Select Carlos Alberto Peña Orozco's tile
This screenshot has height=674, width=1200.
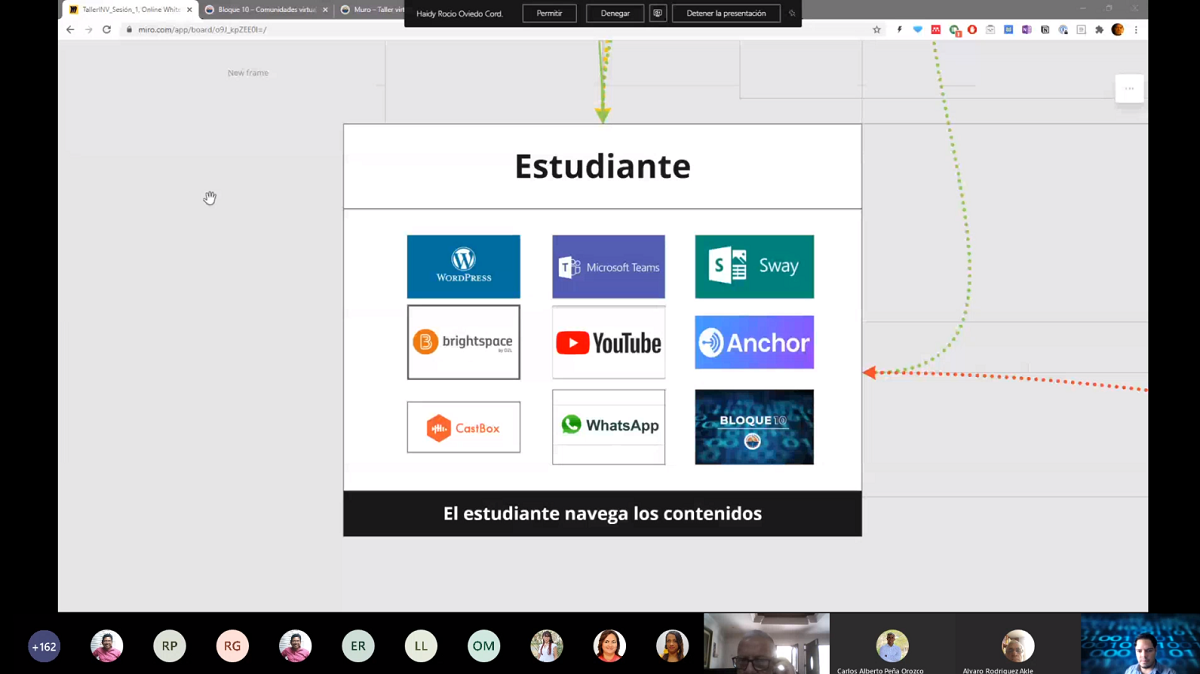tap(892, 644)
